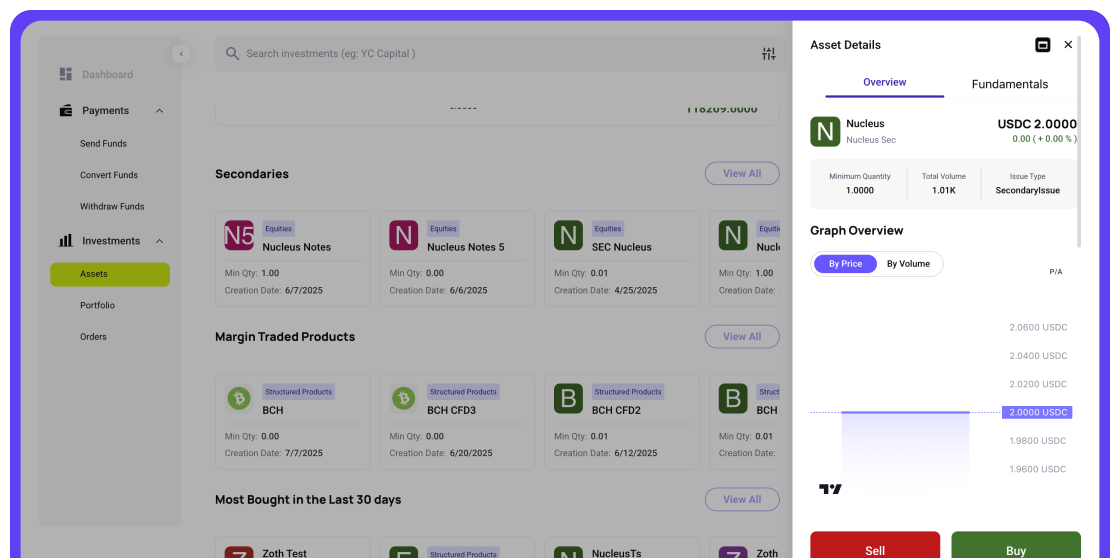Click the red Sell button

coord(875,545)
